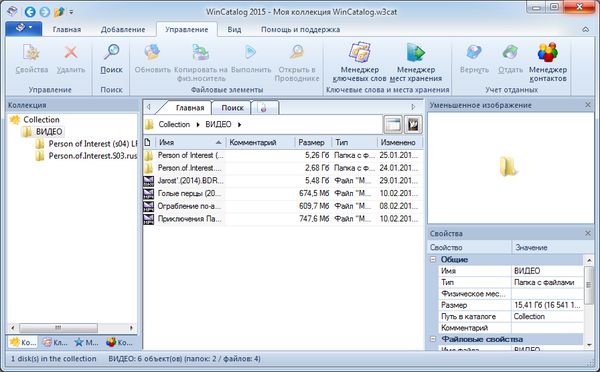Click the collection tree horizontal scrollbar thumb
Viewport: 600px width, 372px height.
(58, 328)
